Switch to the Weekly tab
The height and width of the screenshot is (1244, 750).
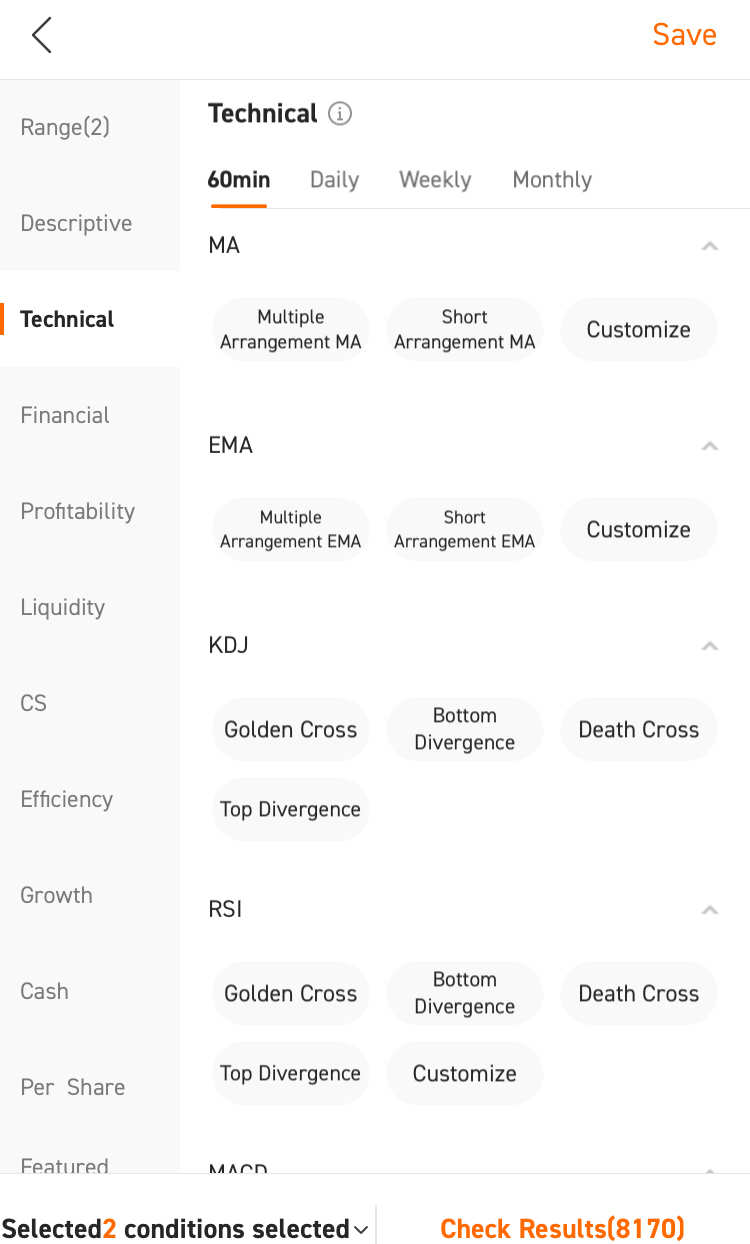435,180
